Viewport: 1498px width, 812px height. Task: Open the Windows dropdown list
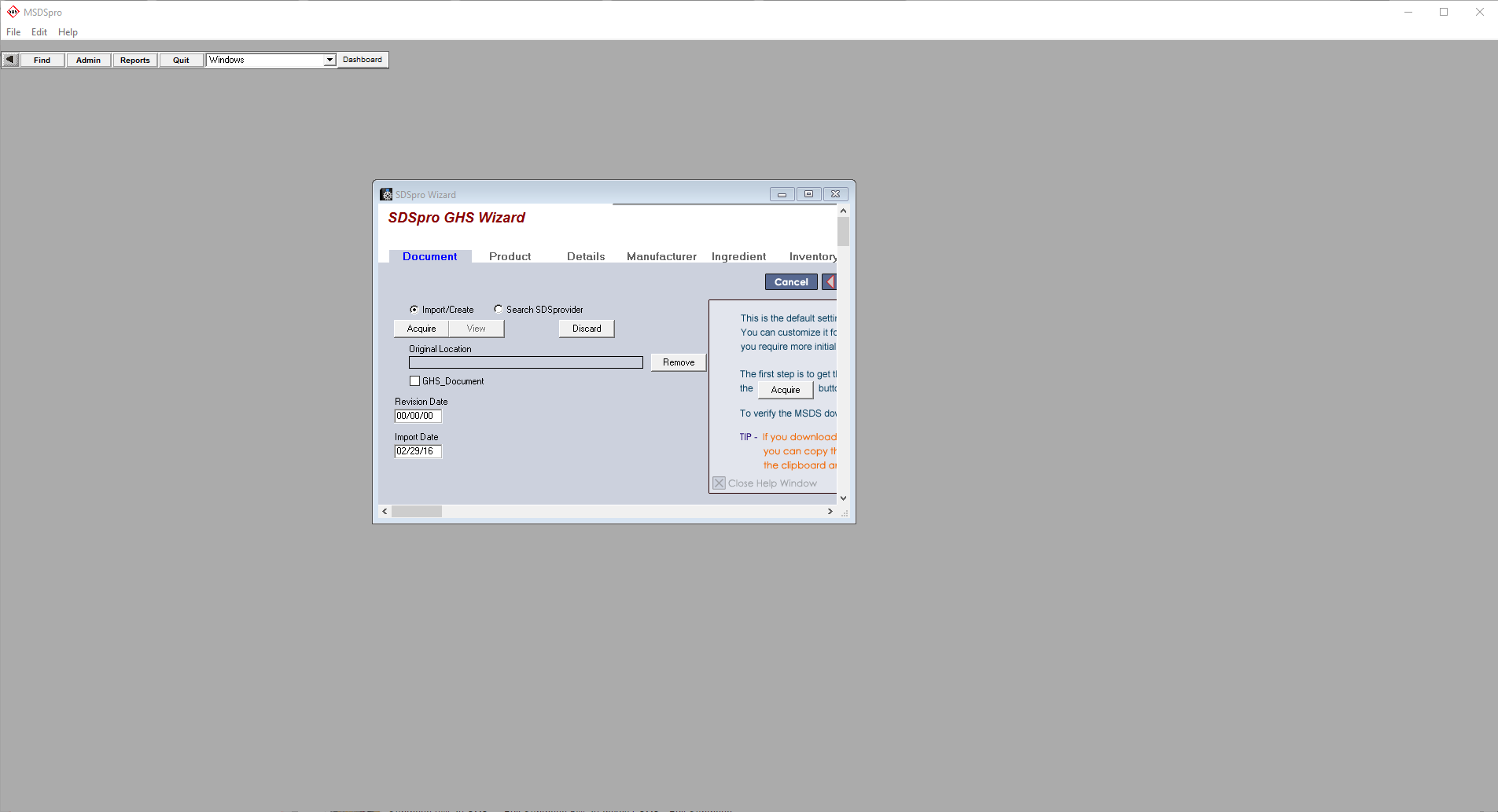(329, 60)
